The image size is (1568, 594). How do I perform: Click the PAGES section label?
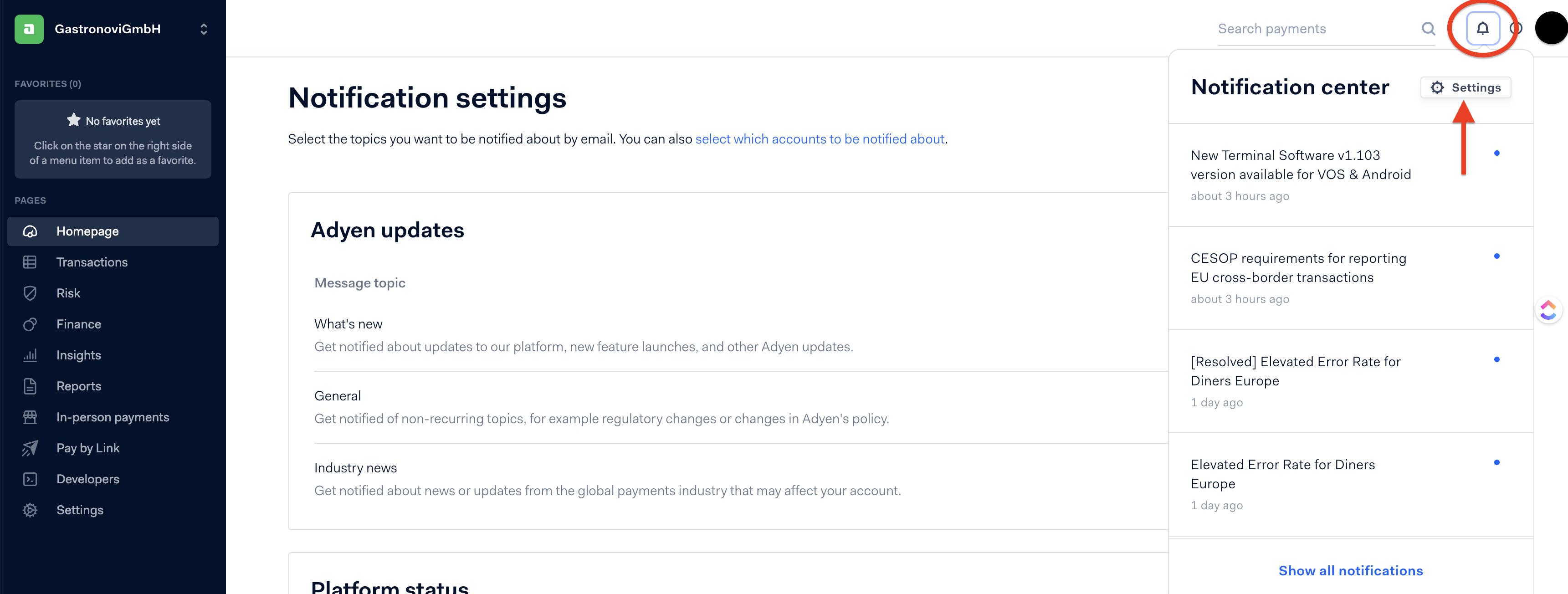tap(31, 201)
